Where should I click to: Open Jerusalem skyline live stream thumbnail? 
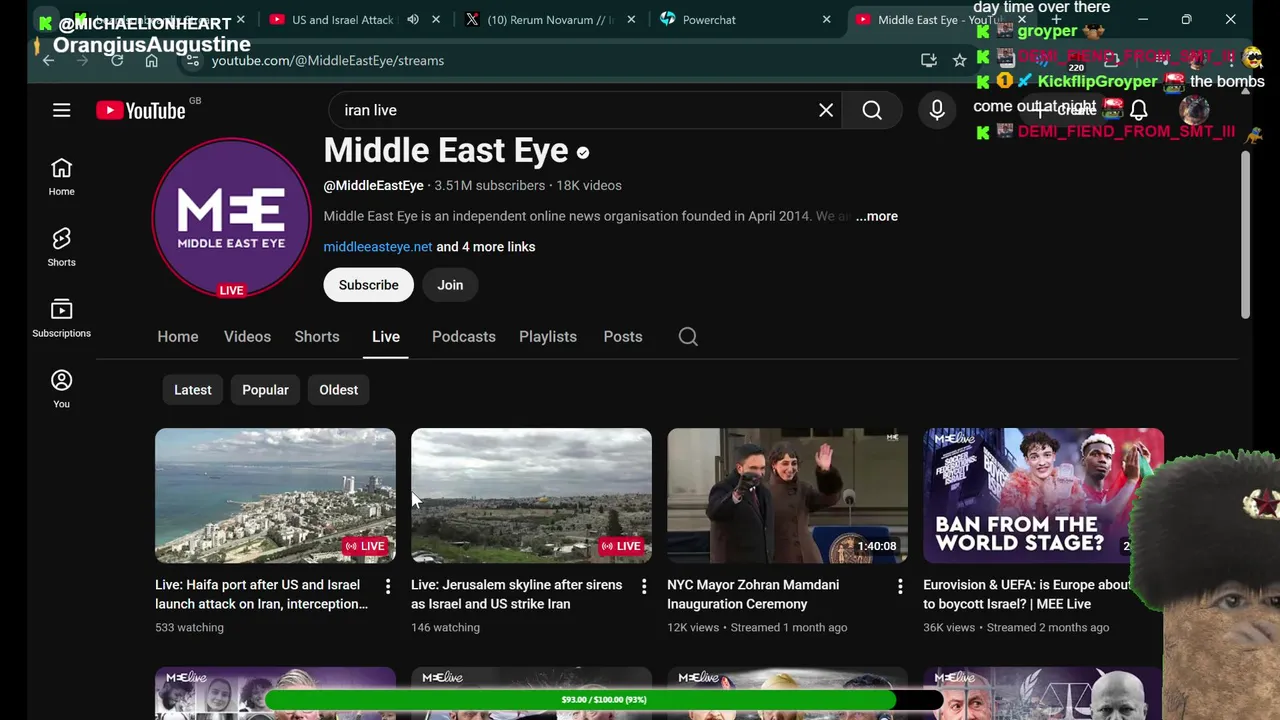pos(531,496)
